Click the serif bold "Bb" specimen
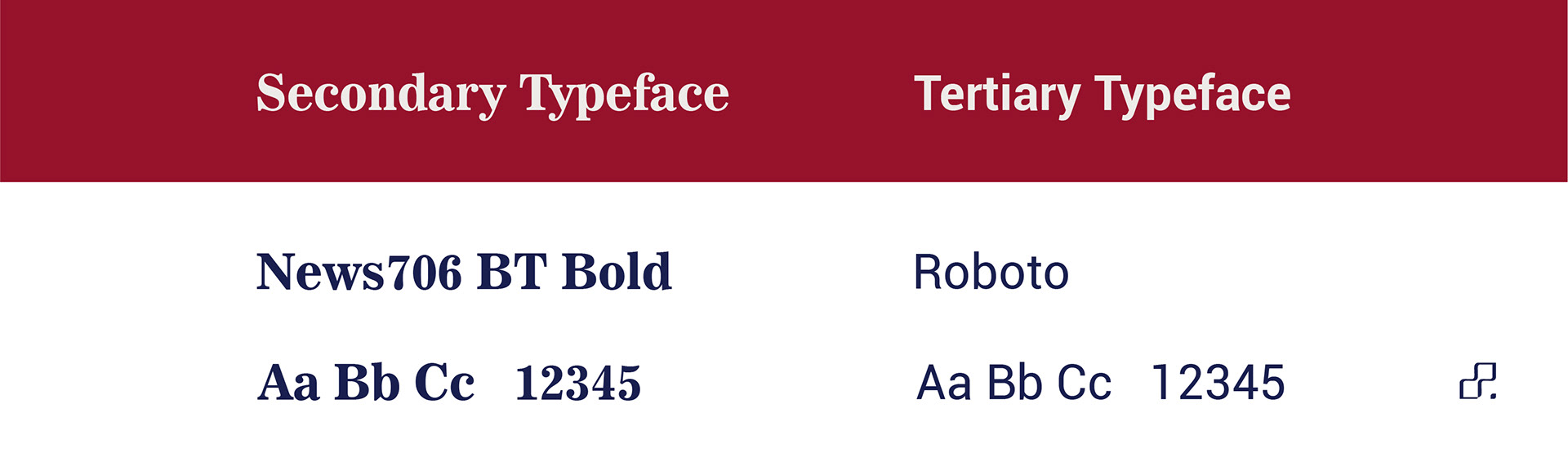This screenshot has width=1568, height=475. (x=367, y=383)
